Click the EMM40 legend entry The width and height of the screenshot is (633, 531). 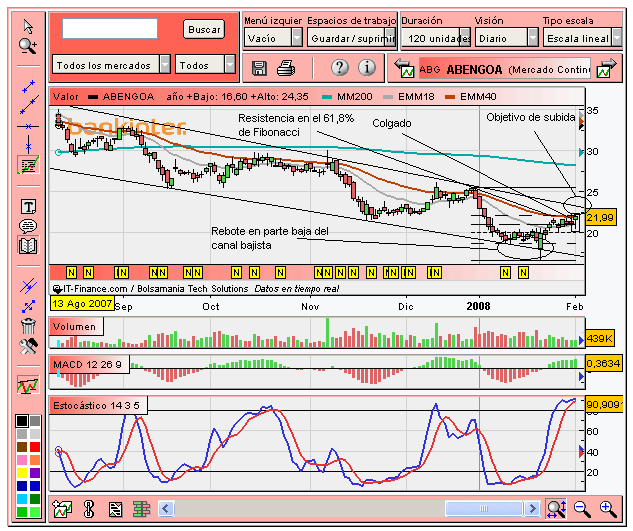471,97
